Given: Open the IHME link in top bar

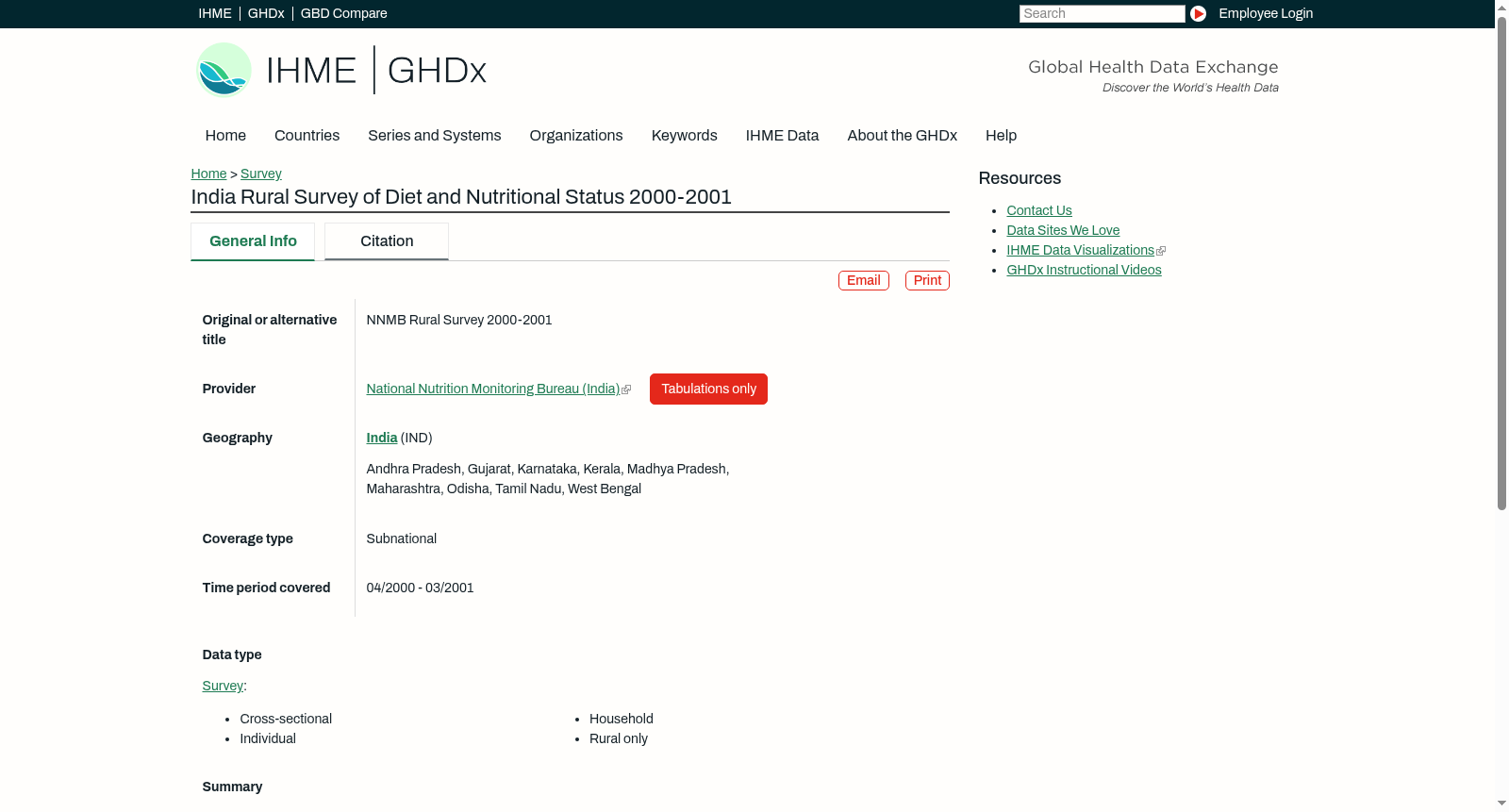Looking at the screenshot, I should click(215, 13).
